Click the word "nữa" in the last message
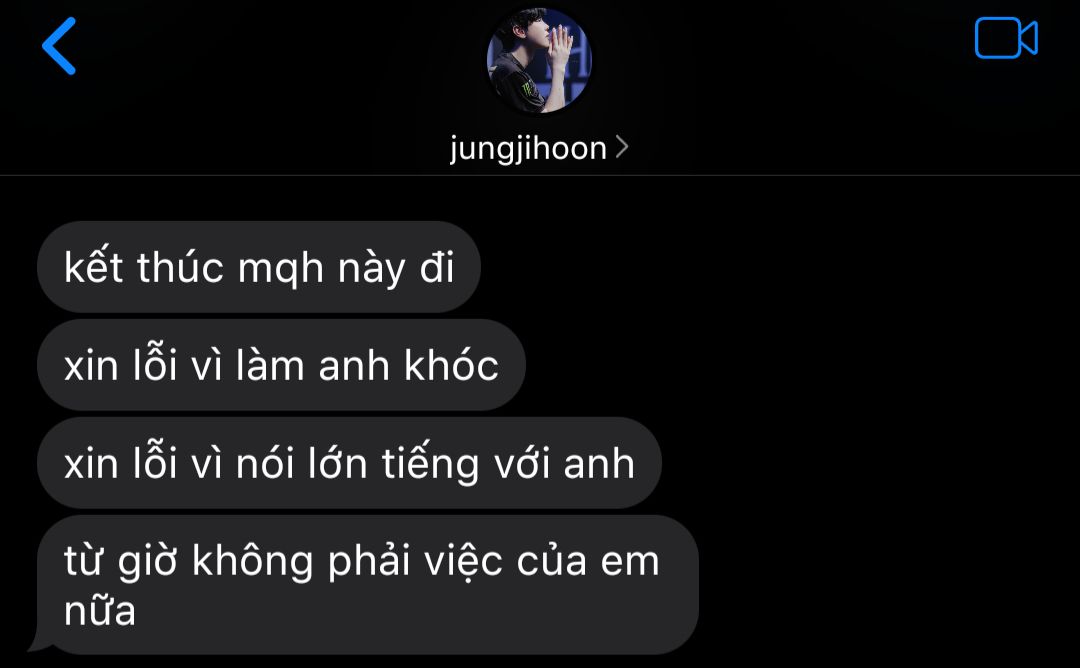This screenshot has height=668, width=1080. [100, 611]
